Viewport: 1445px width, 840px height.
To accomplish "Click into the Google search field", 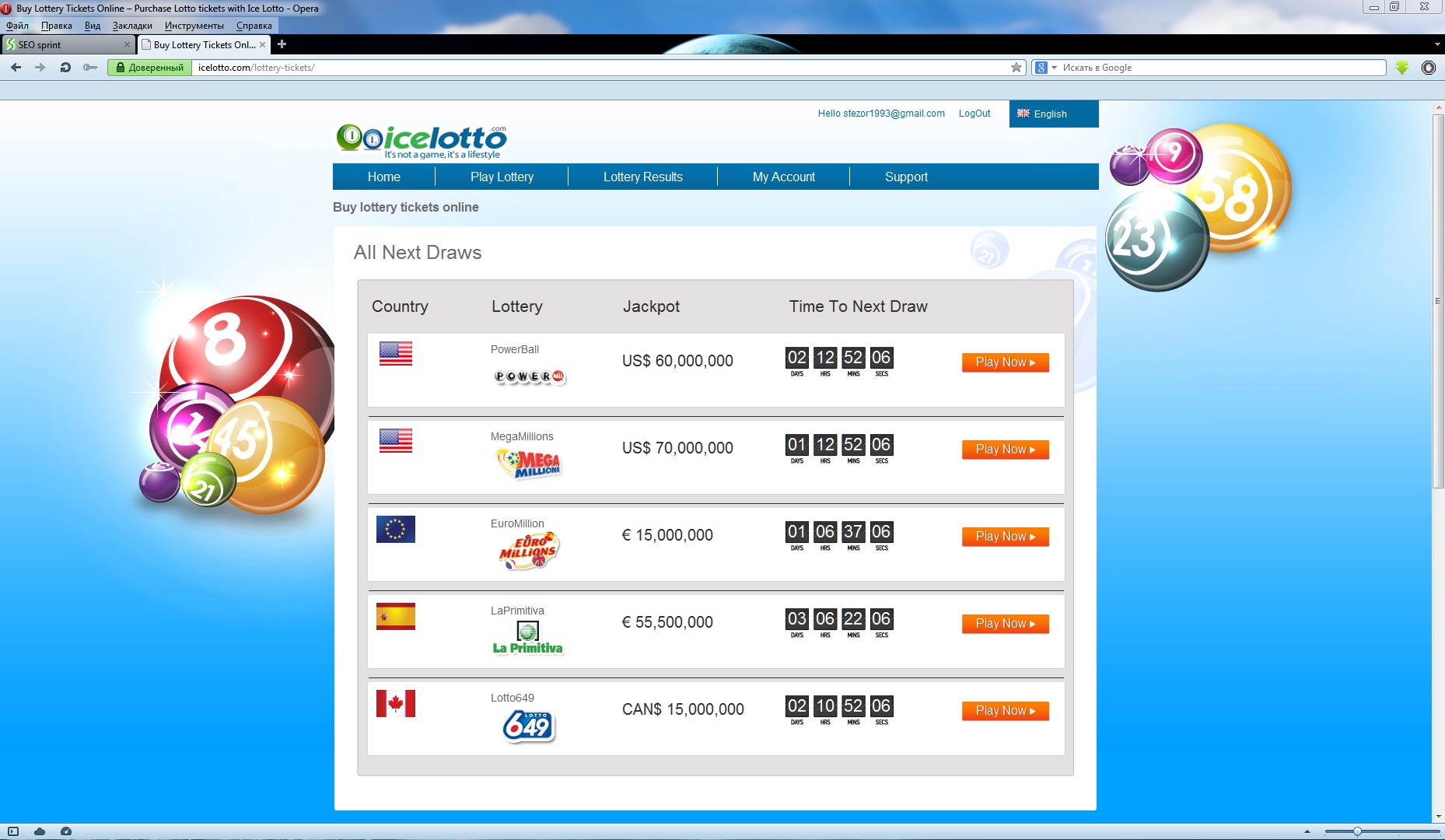I will pyautogui.click(x=1221, y=68).
